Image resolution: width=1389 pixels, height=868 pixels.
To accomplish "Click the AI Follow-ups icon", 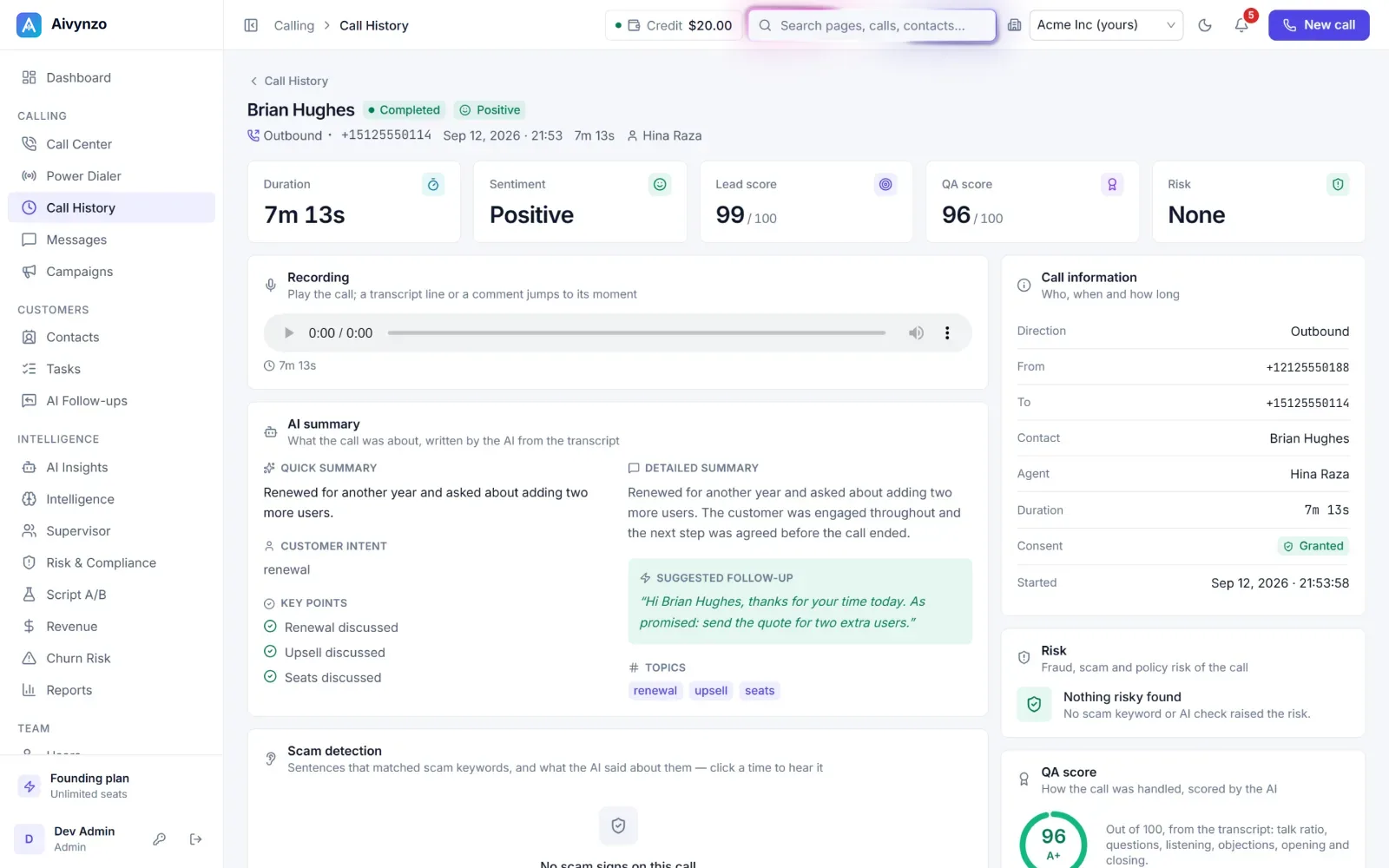I will point(29,400).
